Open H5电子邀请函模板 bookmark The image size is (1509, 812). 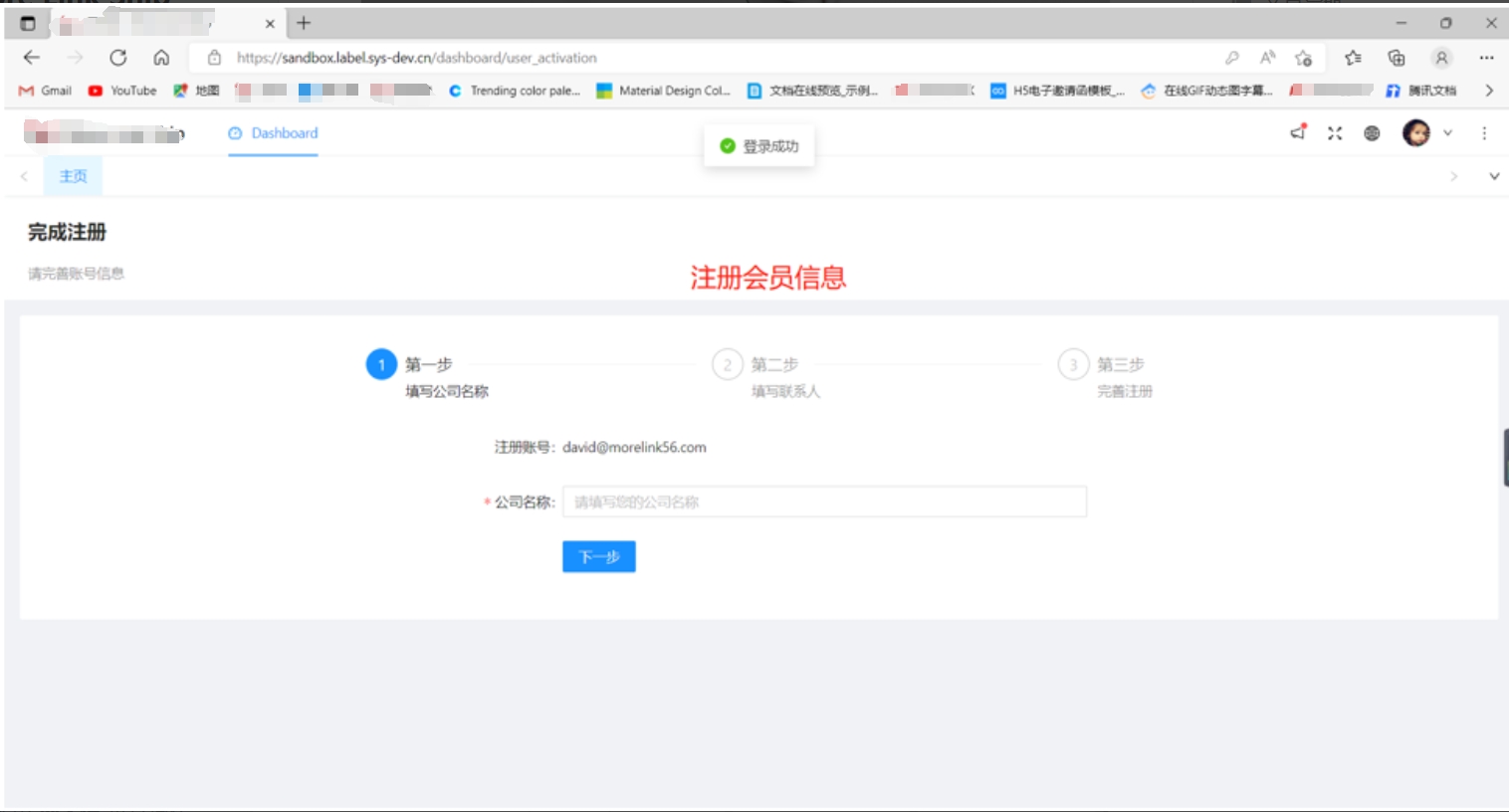(1057, 91)
